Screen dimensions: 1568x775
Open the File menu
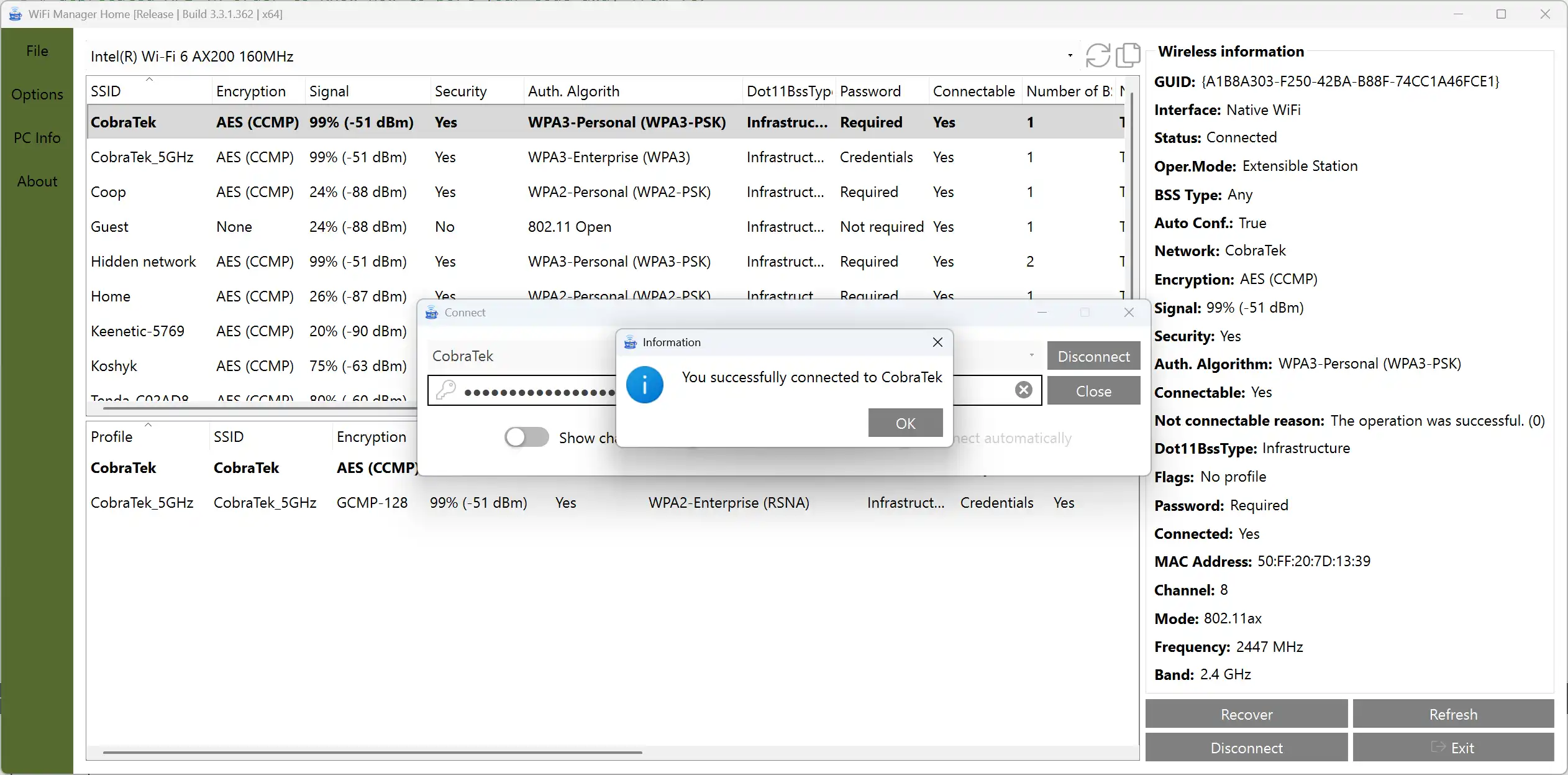[37, 51]
